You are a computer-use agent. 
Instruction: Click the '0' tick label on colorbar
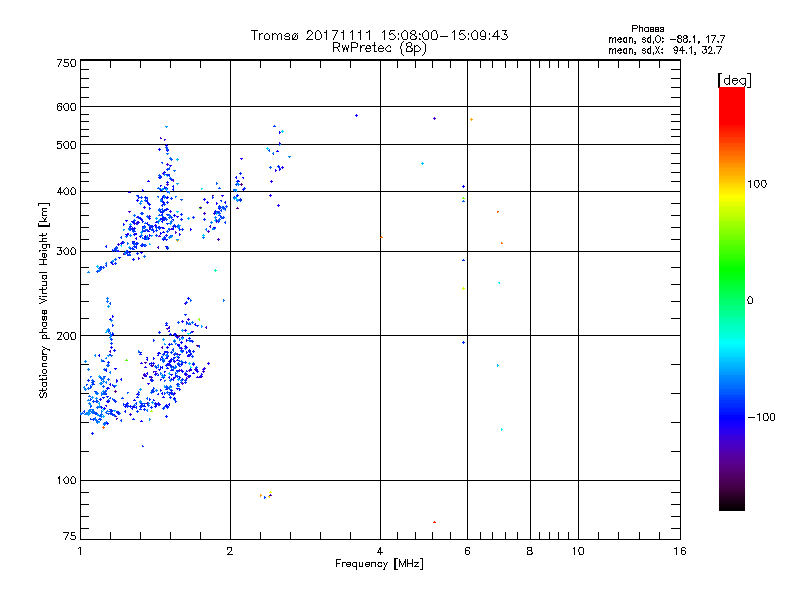click(751, 300)
